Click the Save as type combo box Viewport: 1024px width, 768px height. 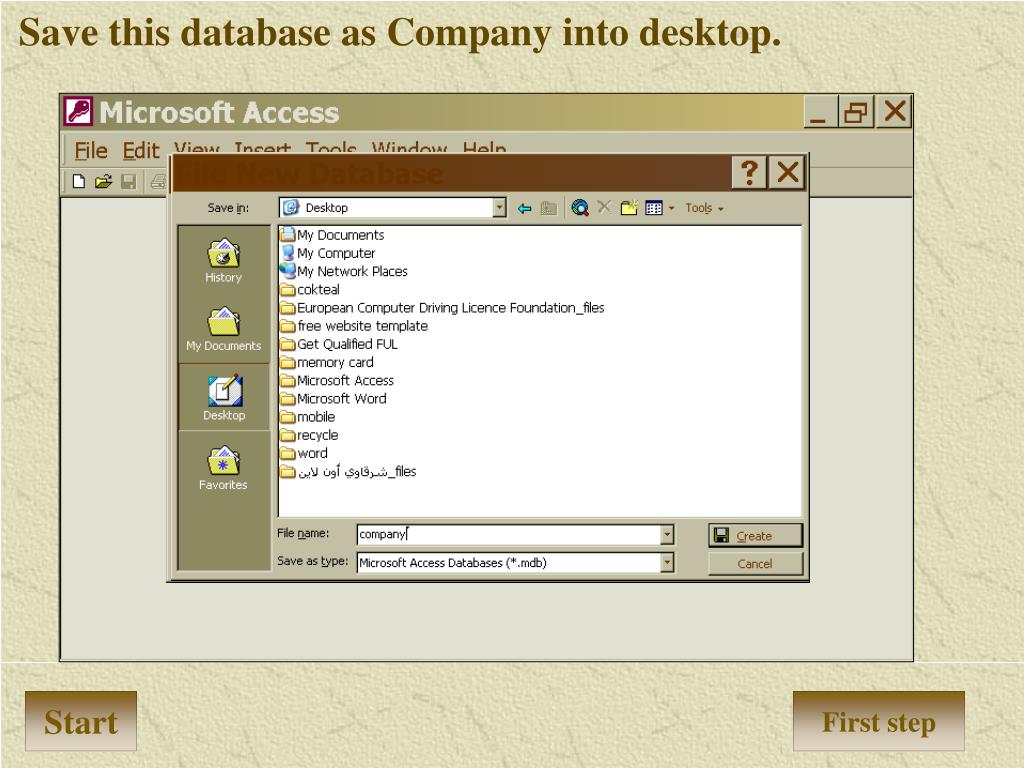pos(515,562)
